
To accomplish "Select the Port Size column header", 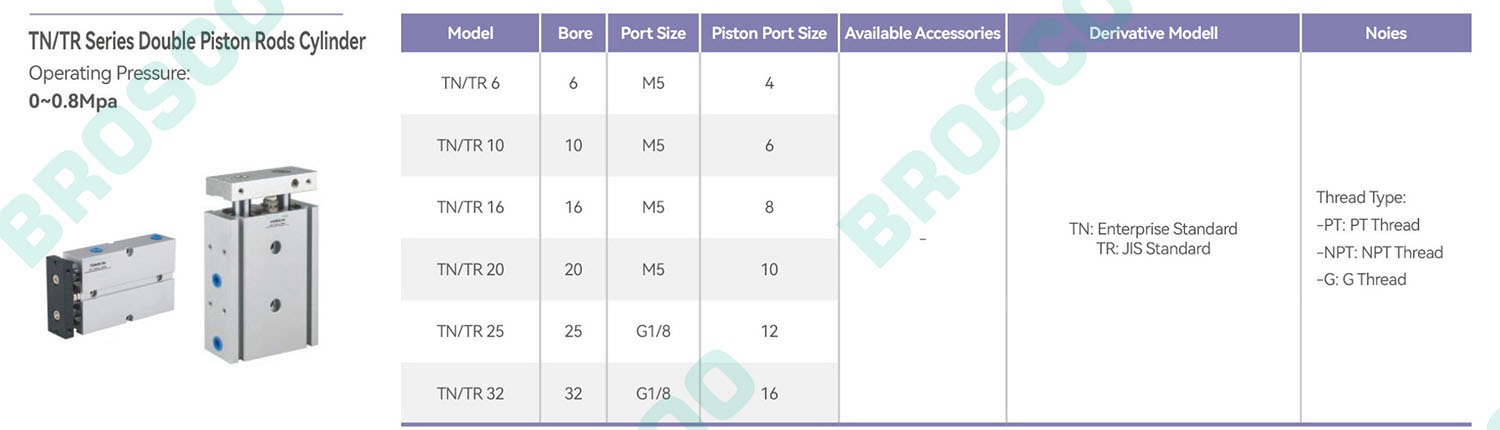I will pos(653,33).
